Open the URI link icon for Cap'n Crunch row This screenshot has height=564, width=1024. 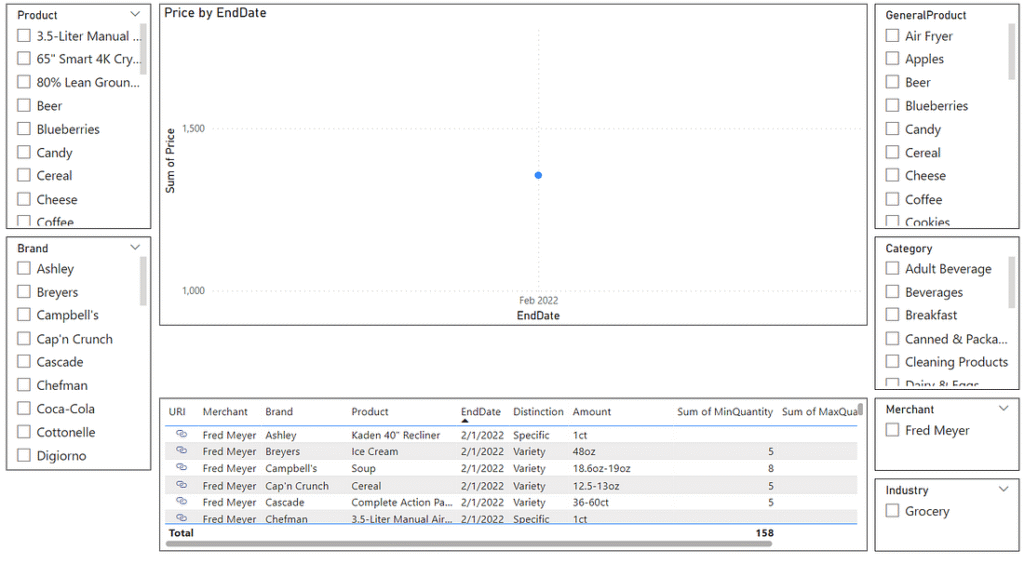[182, 485]
